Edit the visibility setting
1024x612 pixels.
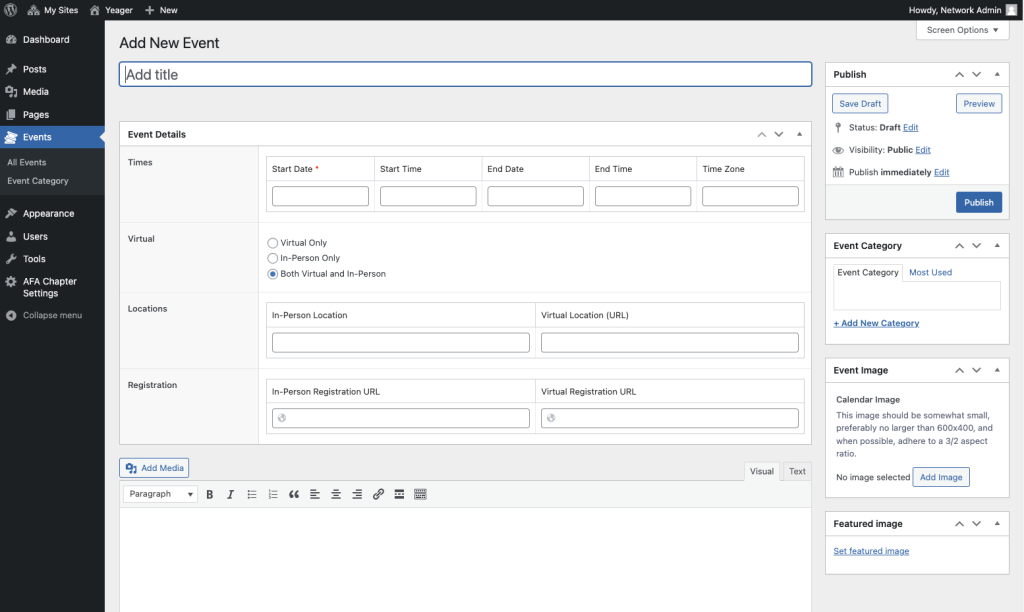(923, 150)
